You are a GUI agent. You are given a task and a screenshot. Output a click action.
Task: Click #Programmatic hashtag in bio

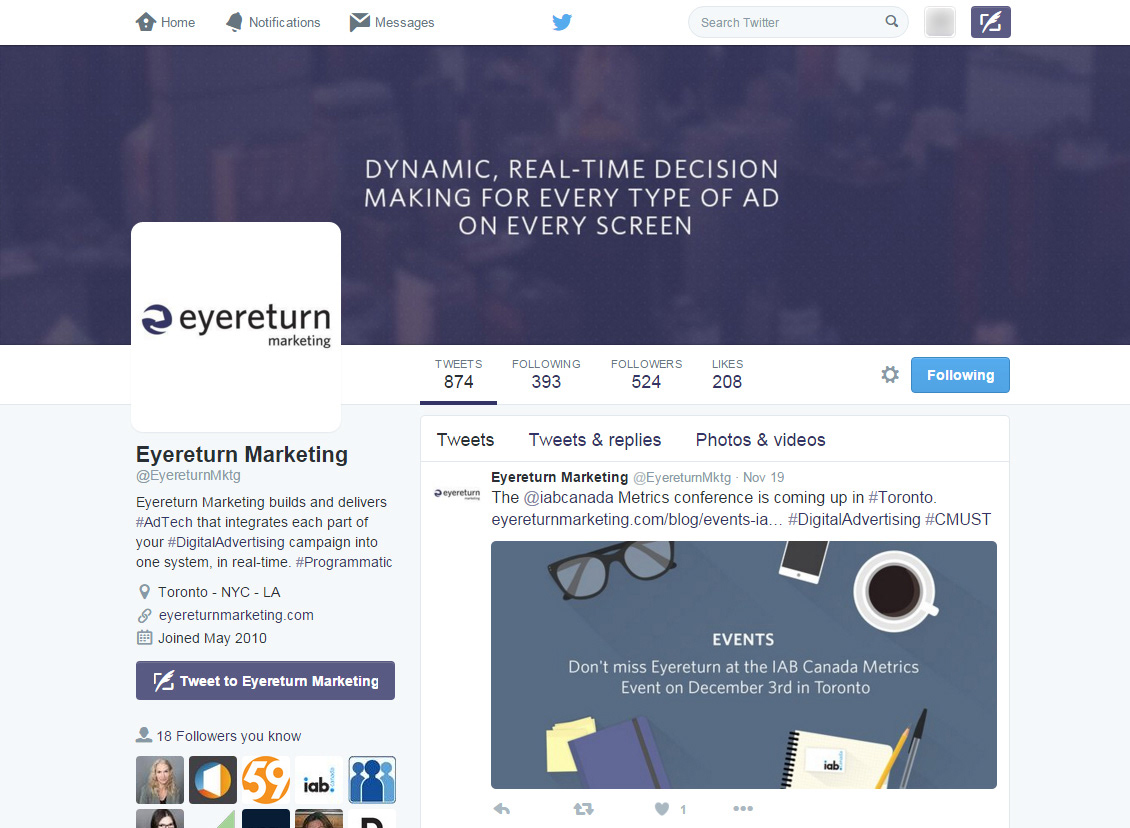pos(344,562)
